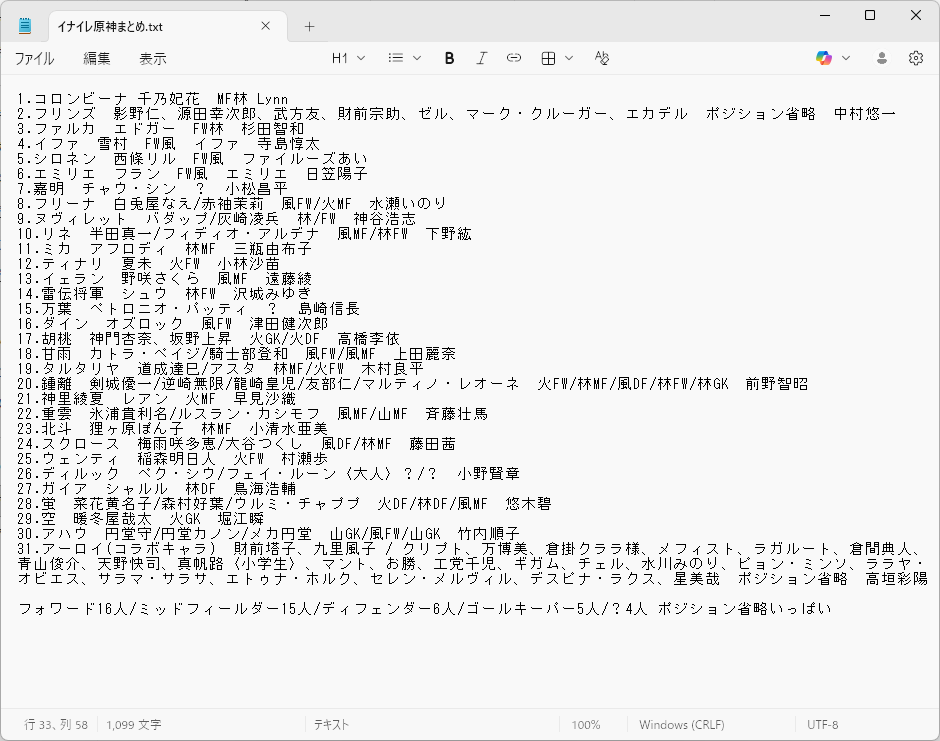Click the UTF-8 encoding in status bar
This screenshot has width=940, height=741.
[822, 725]
